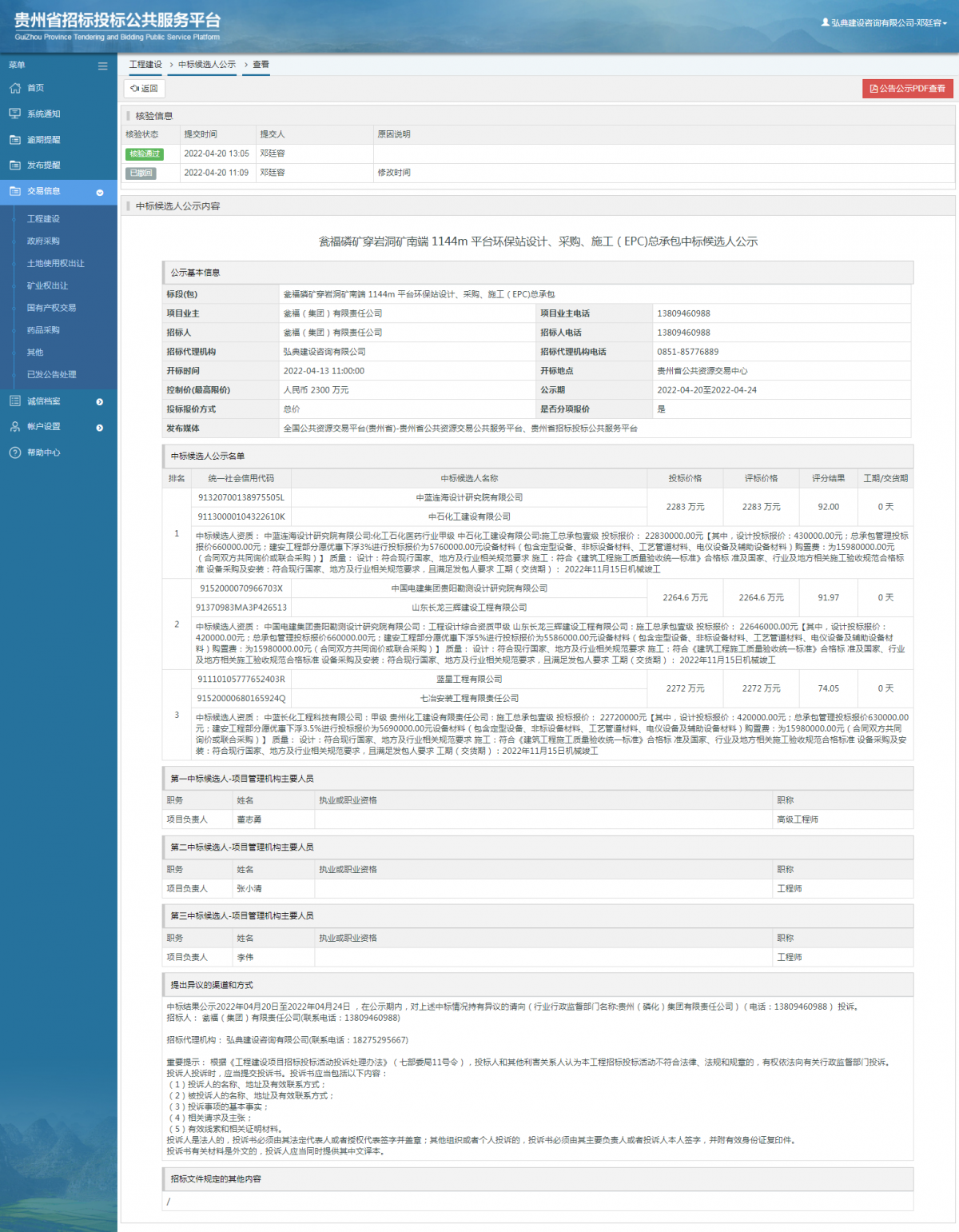Screen dimensions: 959x1232
Task: Select 政府采购 submenu item
Action: pos(43,241)
